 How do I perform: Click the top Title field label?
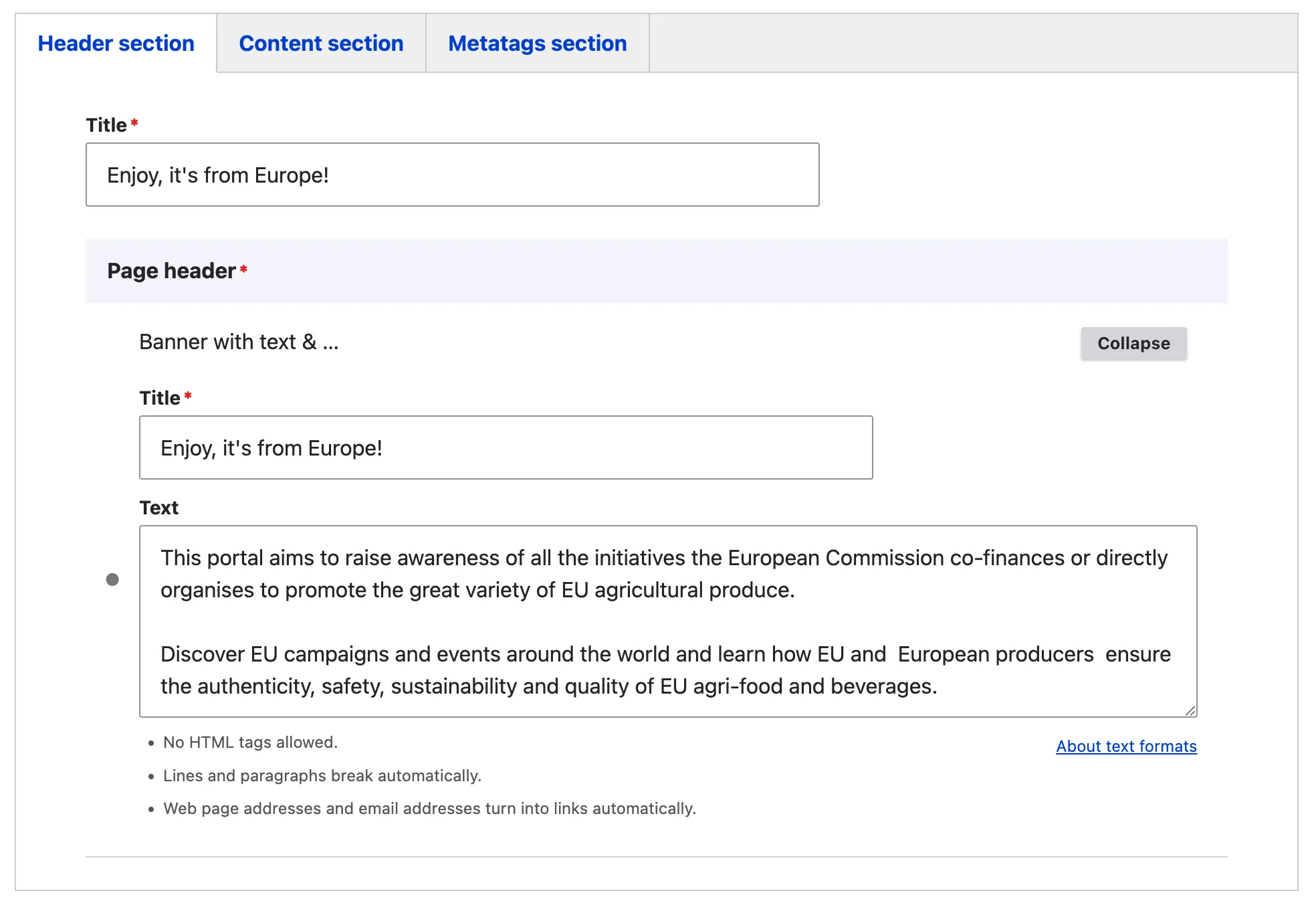pos(106,125)
